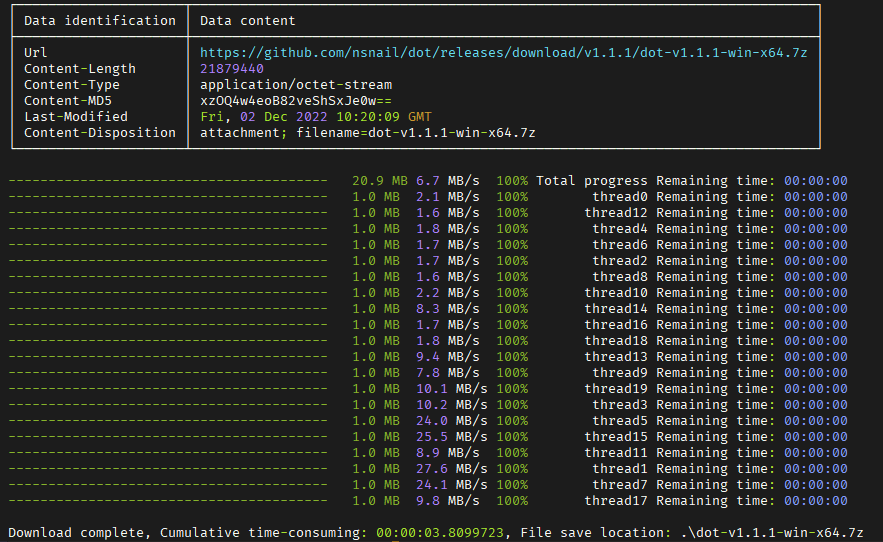Open the GitHub release download URL
The height and width of the screenshot is (542, 883).
[503, 53]
